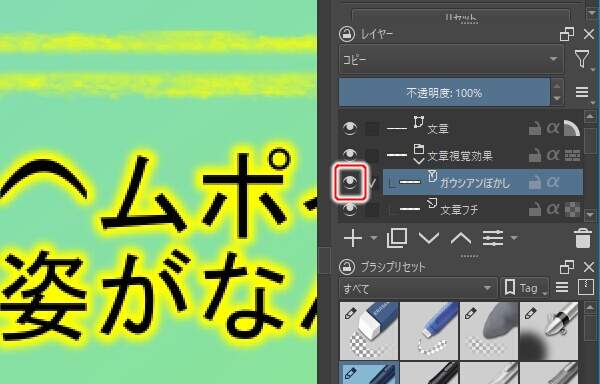The image size is (600, 384).
Task: Toggle alpha inheritance on 文章 layer
Action: click(x=553, y=128)
